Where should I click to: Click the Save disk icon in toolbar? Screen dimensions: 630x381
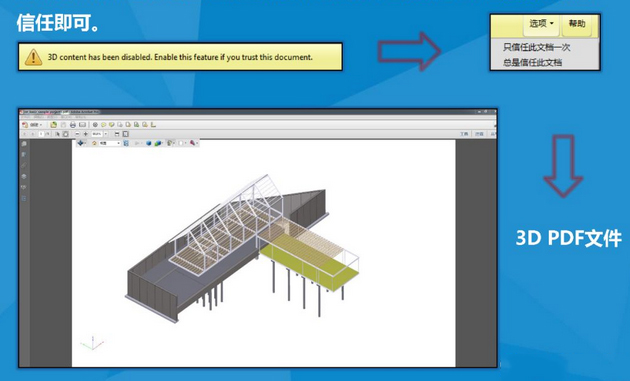pos(63,125)
